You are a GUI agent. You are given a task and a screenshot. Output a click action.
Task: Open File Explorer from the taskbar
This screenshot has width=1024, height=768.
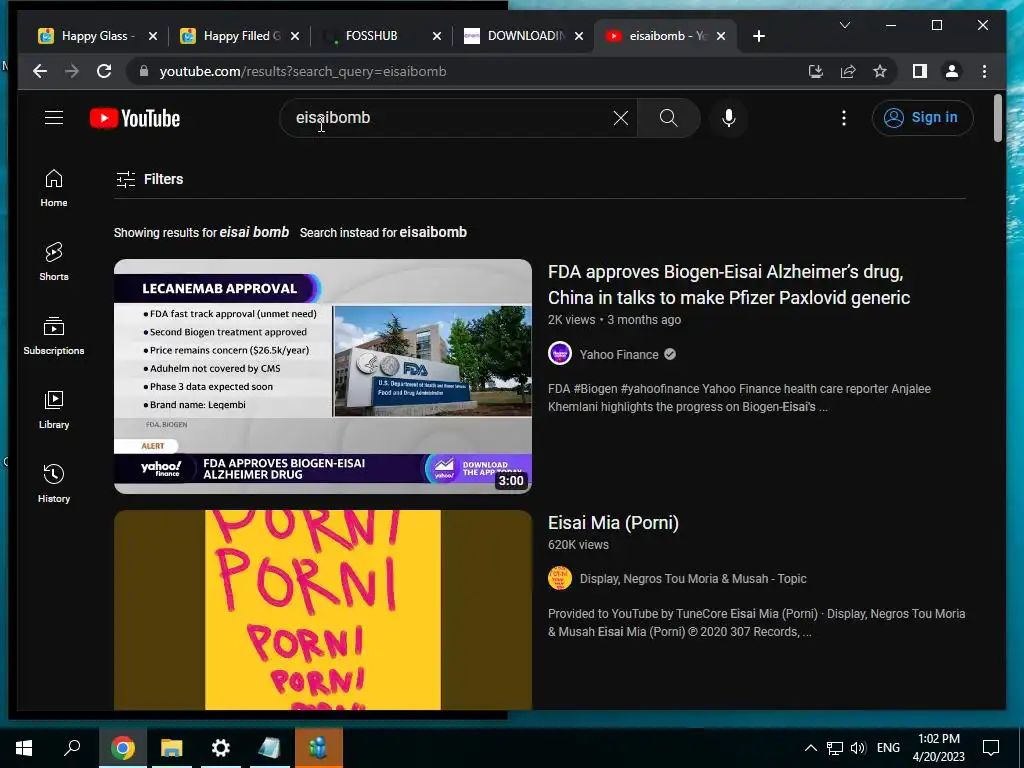pos(172,748)
